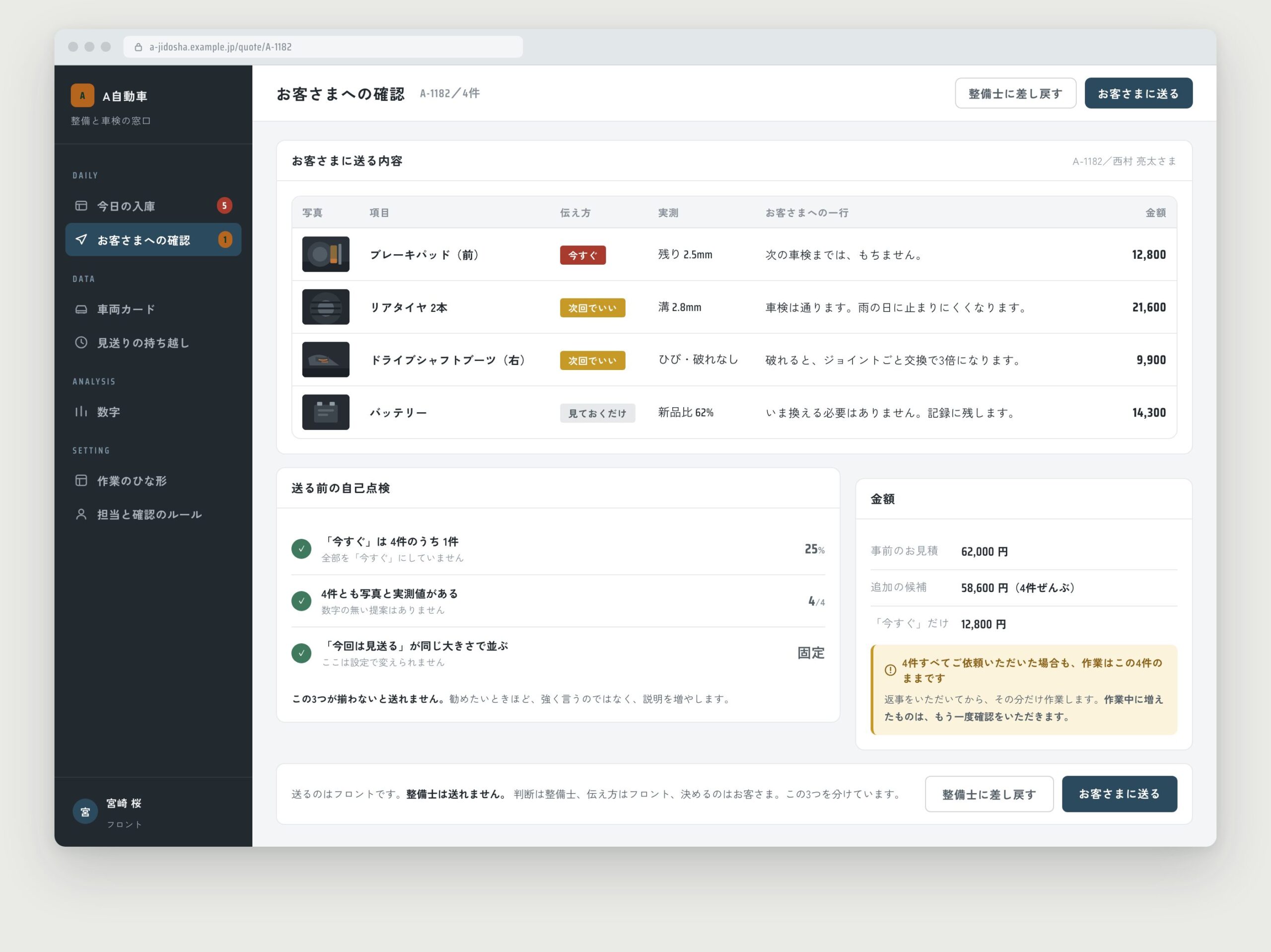Click the top 整備士に差し戻す button
Screen dimensions: 1271x952
tap(1015, 93)
